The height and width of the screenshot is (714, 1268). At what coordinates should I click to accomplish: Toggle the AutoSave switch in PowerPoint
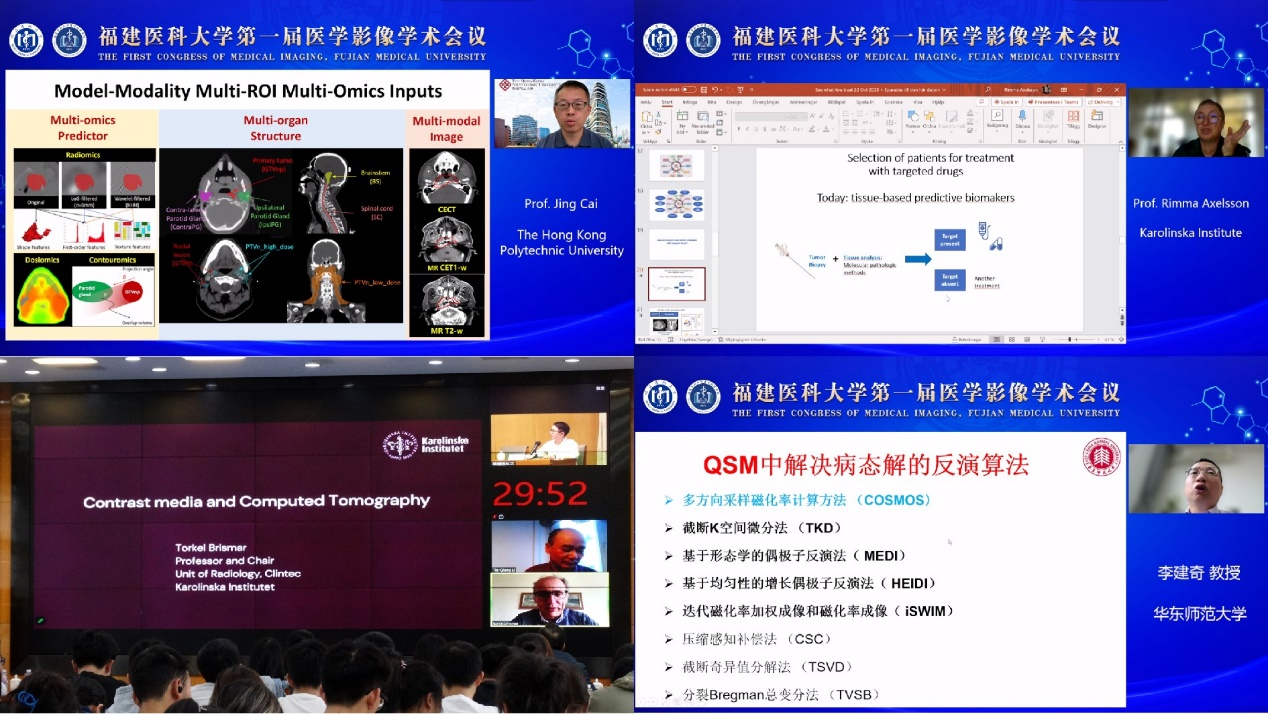tap(689, 89)
